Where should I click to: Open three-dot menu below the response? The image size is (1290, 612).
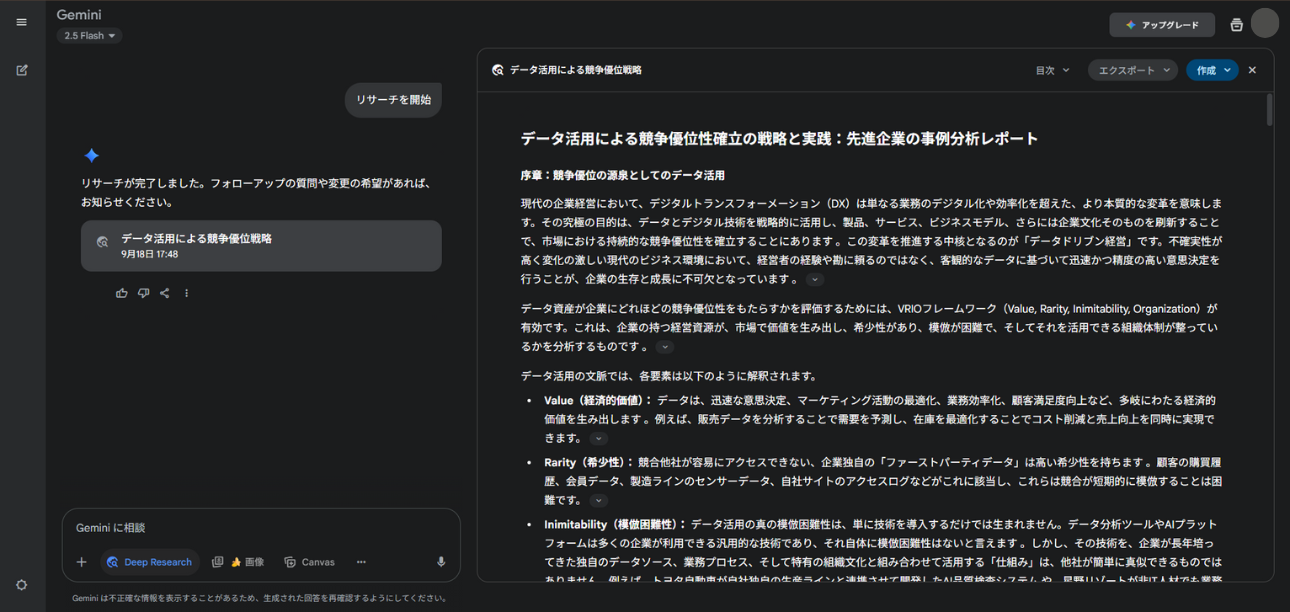(x=186, y=292)
